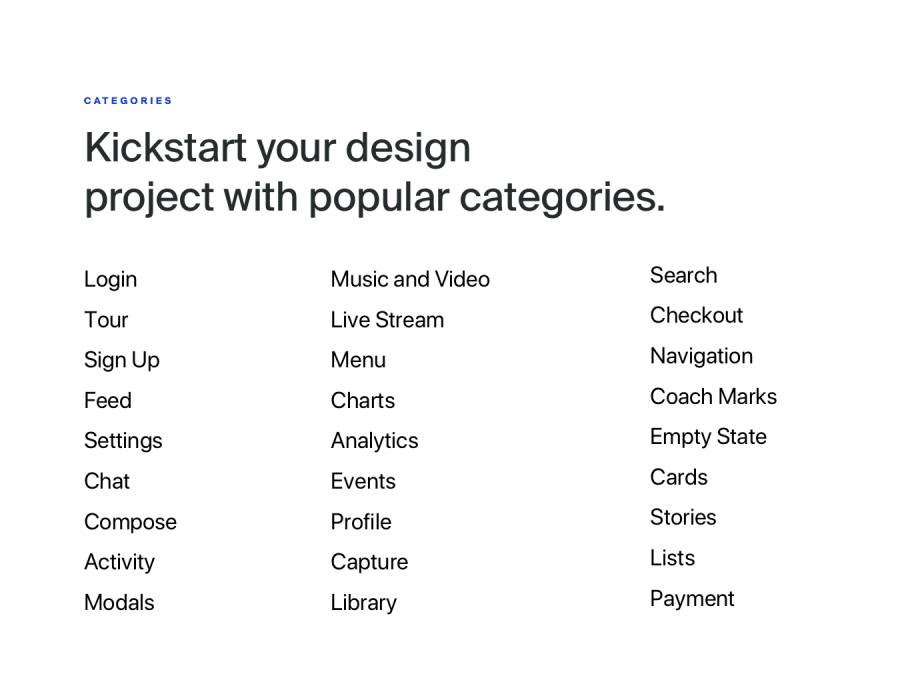This screenshot has width=900, height=680.
Task: Select the Empty State category
Action: point(708,437)
